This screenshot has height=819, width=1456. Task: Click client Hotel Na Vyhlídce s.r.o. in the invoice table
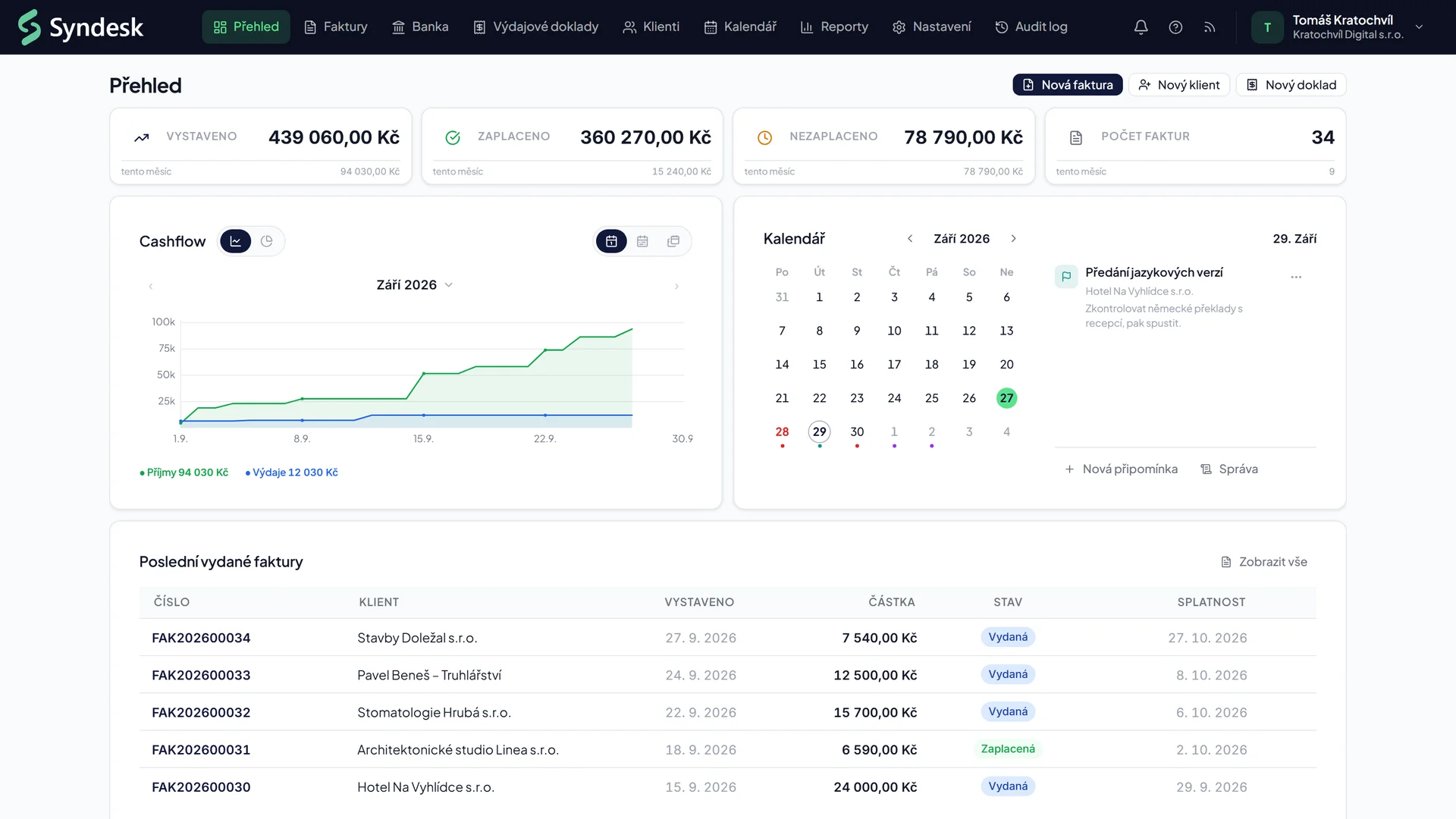[425, 787]
